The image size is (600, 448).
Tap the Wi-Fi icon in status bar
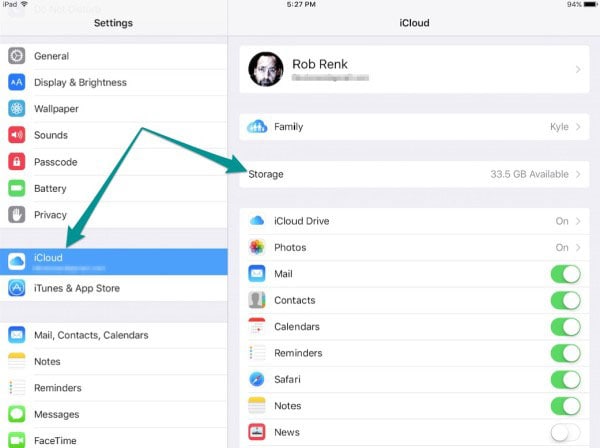point(24,4)
